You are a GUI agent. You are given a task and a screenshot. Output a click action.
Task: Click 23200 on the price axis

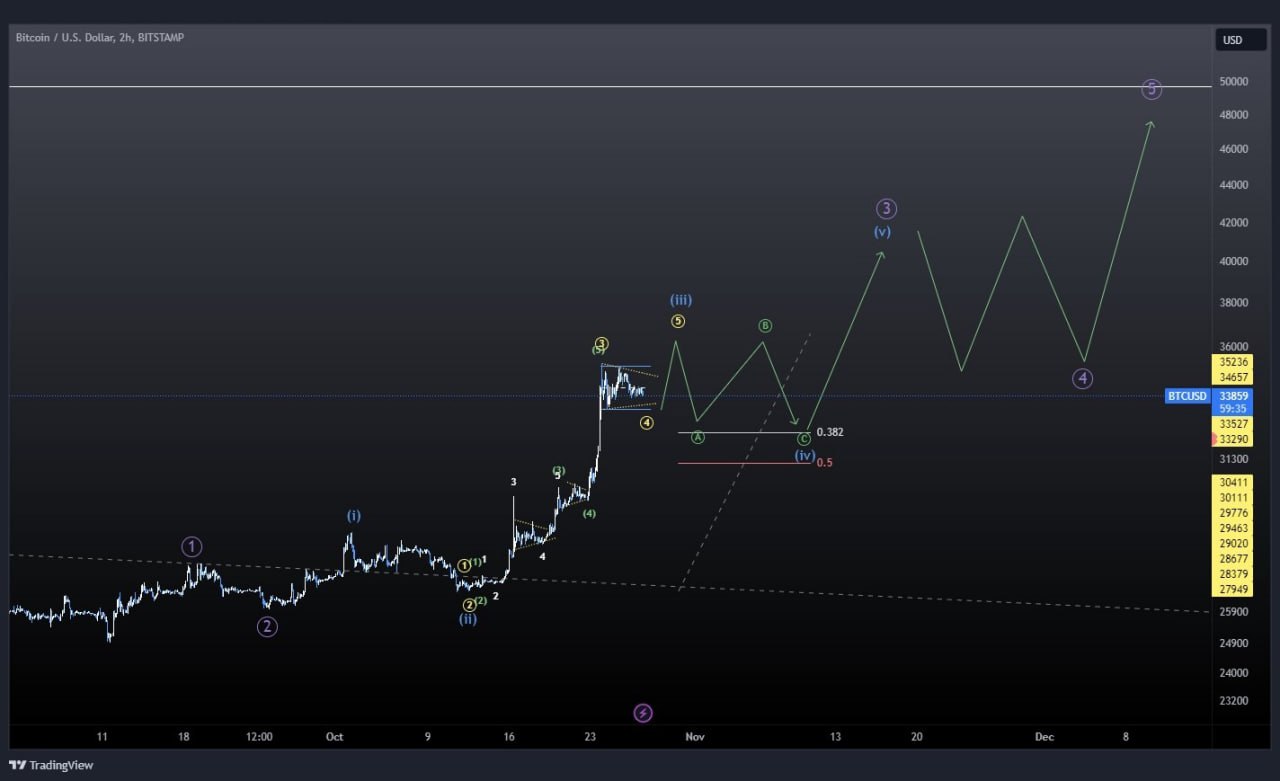(1233, 700)
